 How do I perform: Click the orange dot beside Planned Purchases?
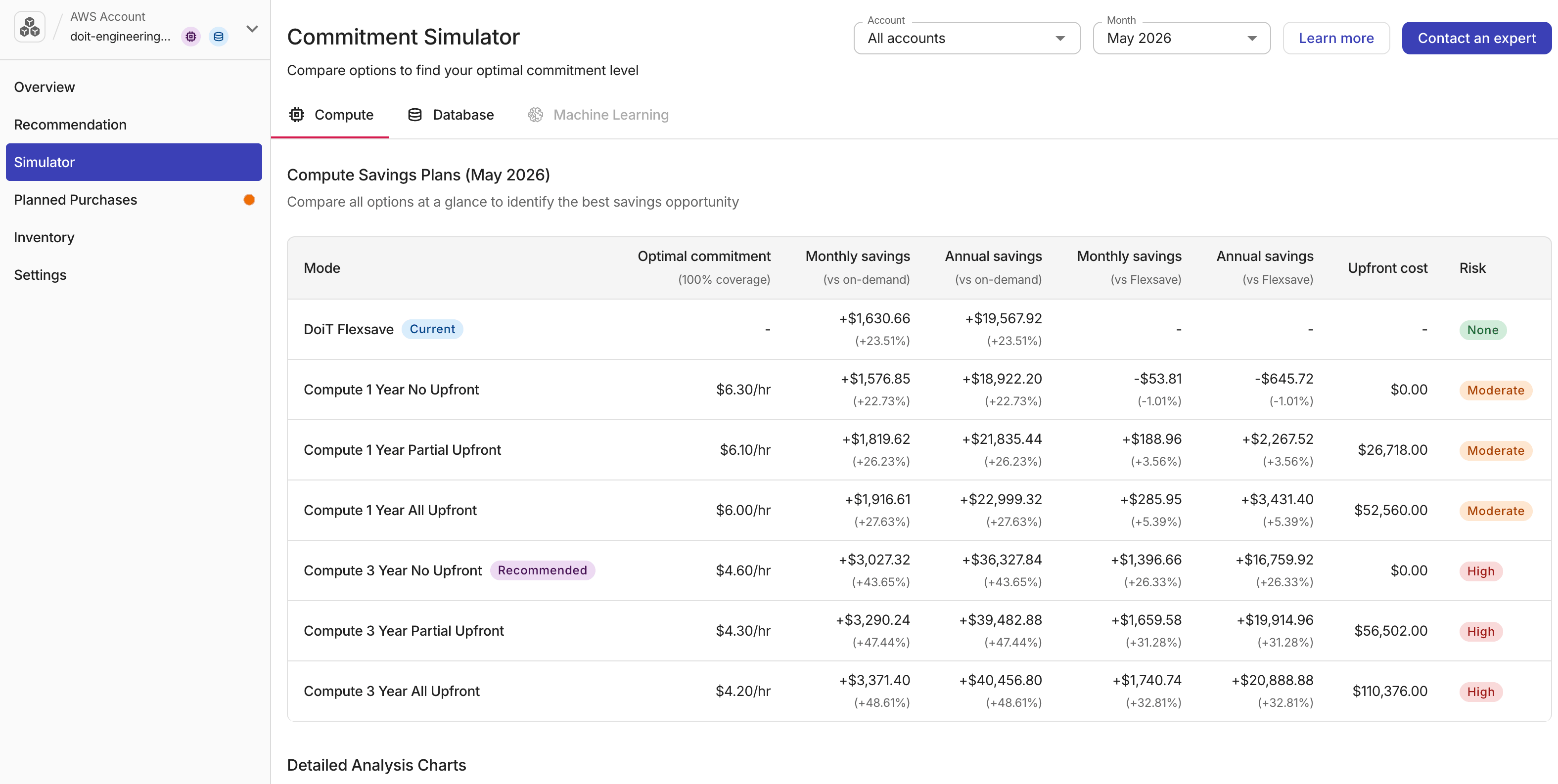pyautogui.click(x=249, y=200)
